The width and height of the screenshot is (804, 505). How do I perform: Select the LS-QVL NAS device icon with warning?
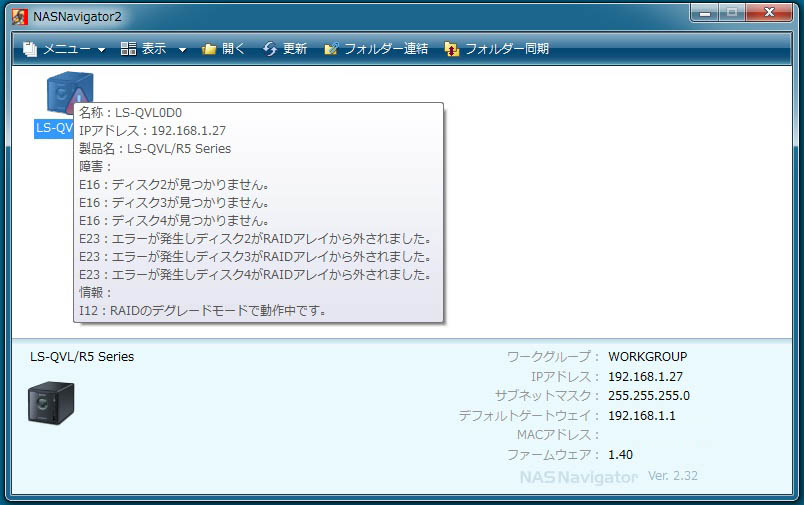point(70,93)
